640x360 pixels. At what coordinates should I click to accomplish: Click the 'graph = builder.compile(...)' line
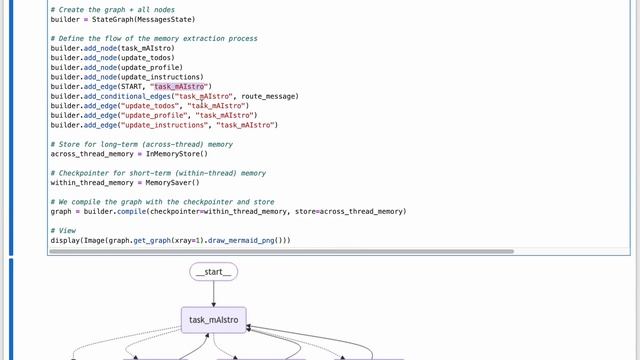click(x=229, y=211)
